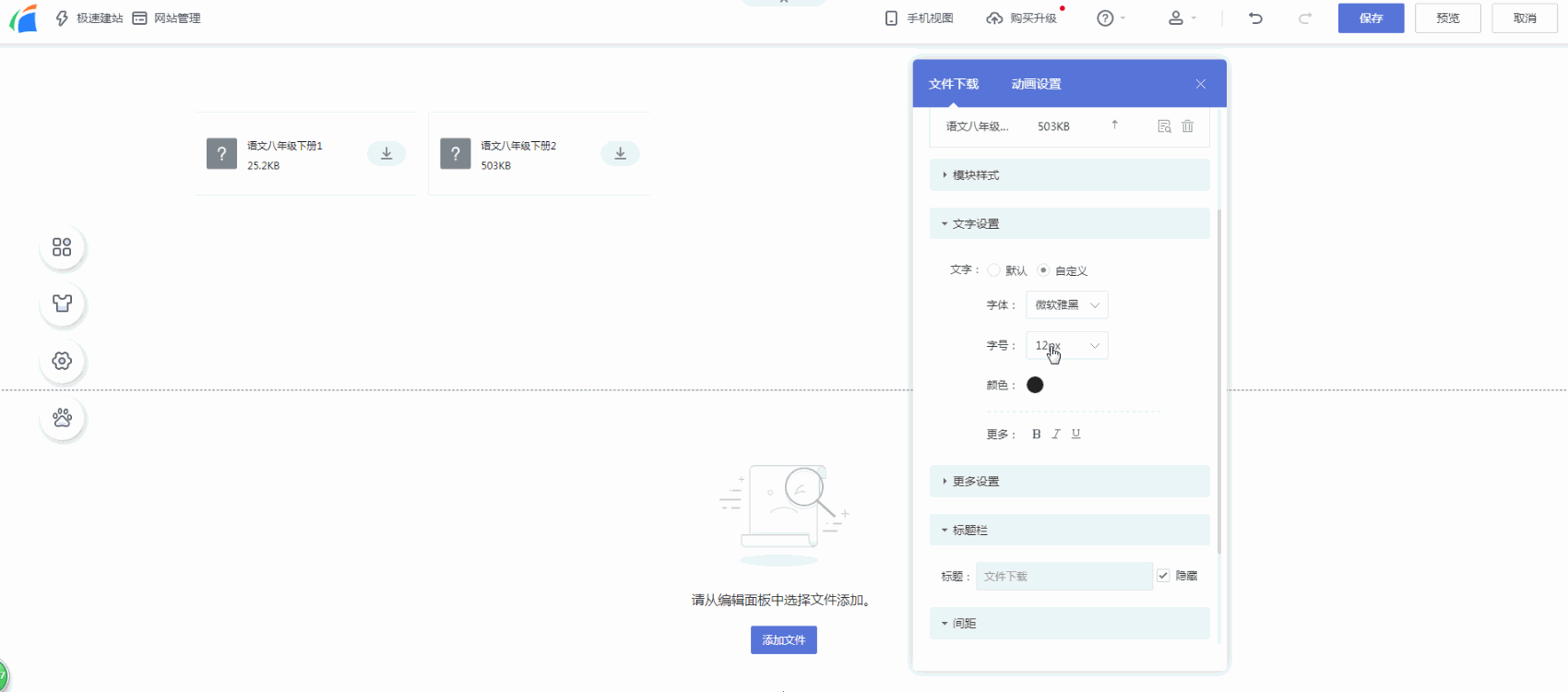The image size is (1568, 692).
Task: Open the user account menu
Action: pos(1182,18)
